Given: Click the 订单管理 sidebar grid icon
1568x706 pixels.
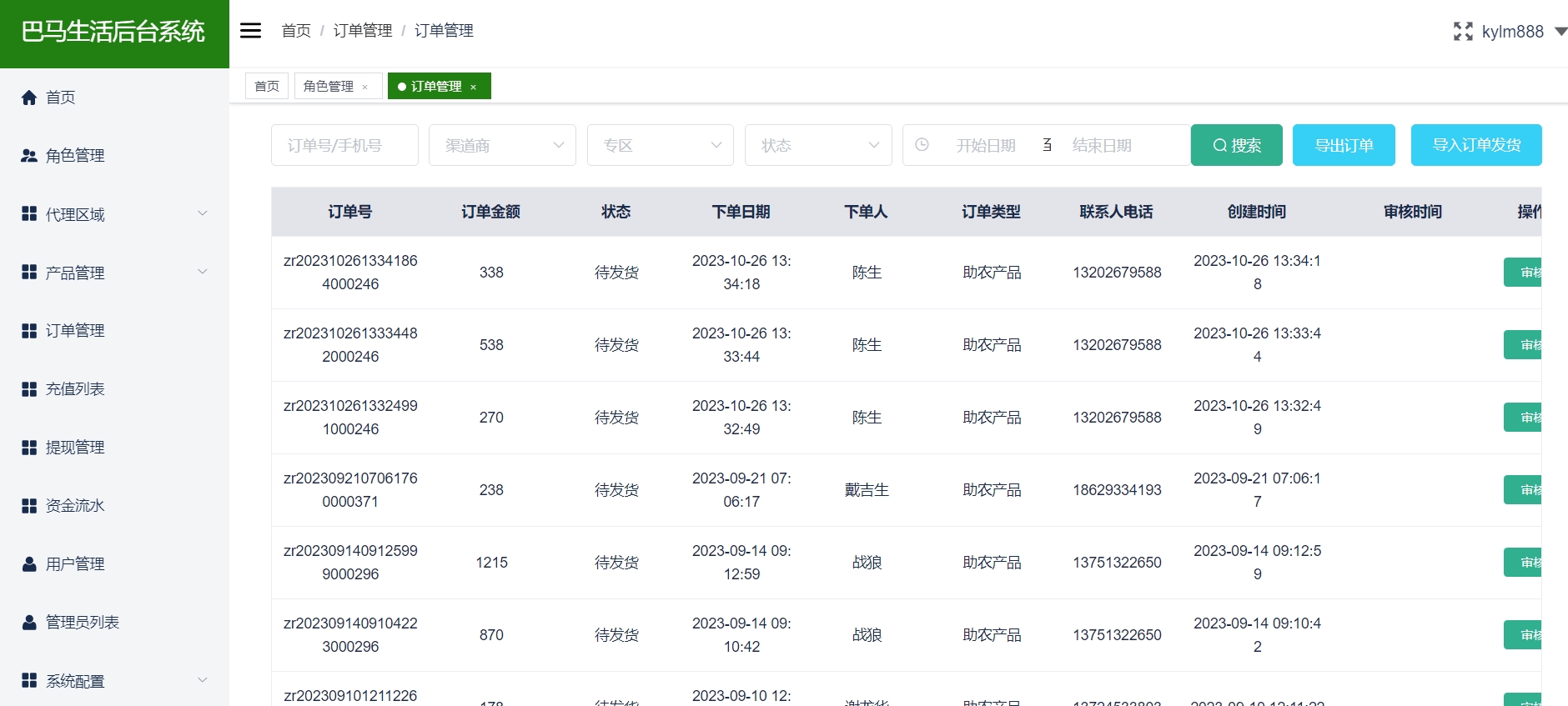Looking at the screenshot, I should coord(29,331).
